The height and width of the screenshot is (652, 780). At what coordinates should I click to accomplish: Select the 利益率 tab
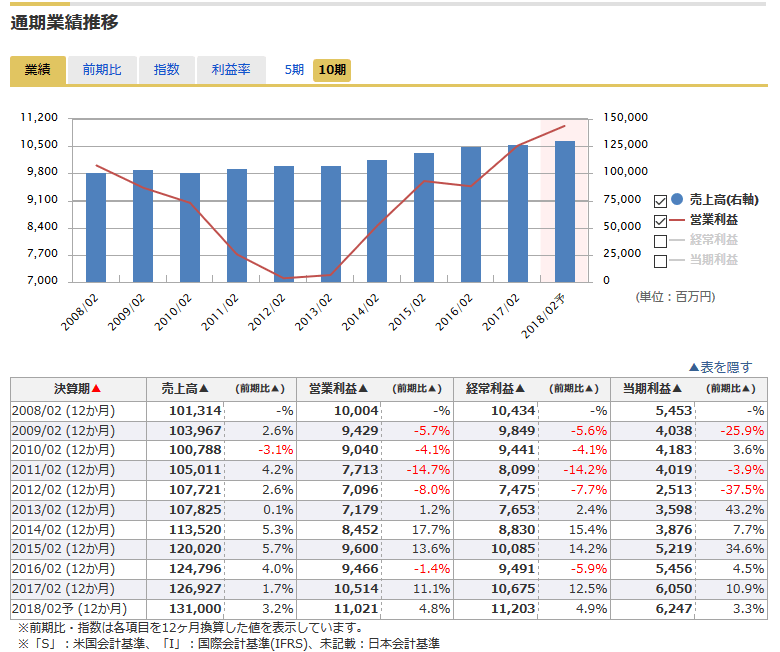[231, 70]
